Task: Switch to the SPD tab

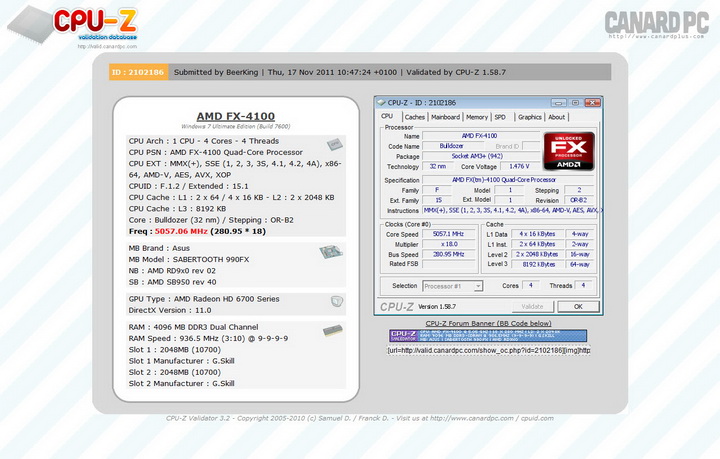Action: pos(500,117)
